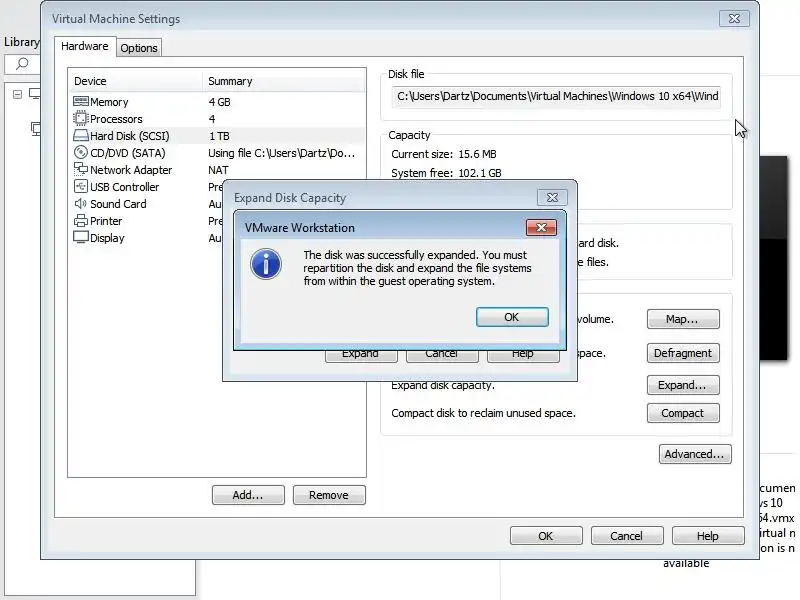This screenshot has width=800, height=600.
Task: Close the Virtual Machine Settings window
Action: pos(734,18)
